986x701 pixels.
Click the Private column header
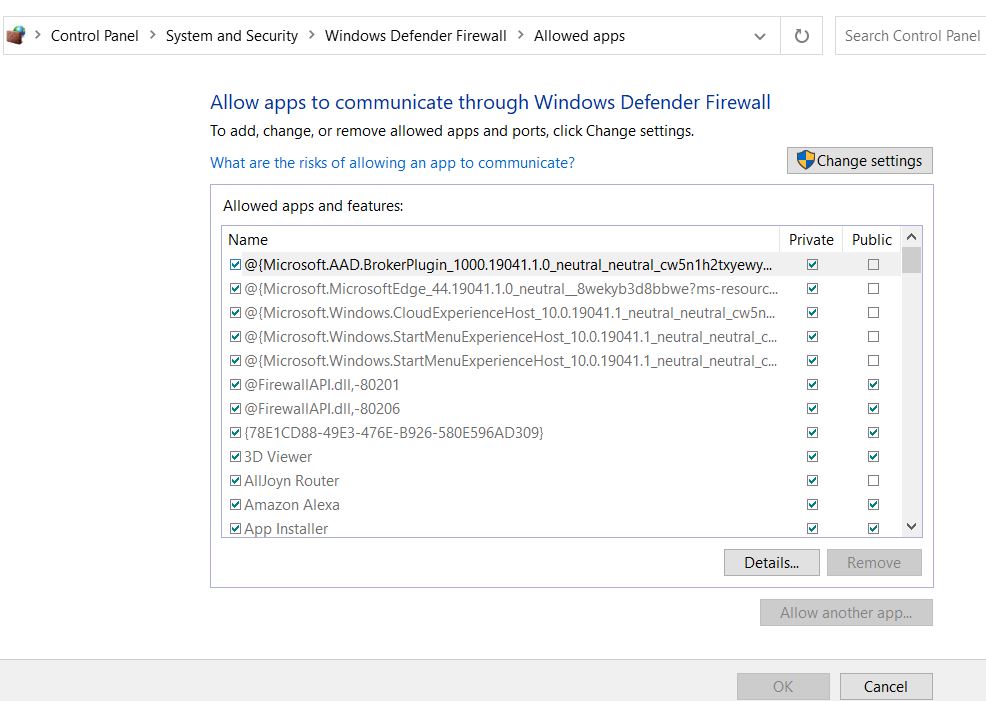pos(811,240)
